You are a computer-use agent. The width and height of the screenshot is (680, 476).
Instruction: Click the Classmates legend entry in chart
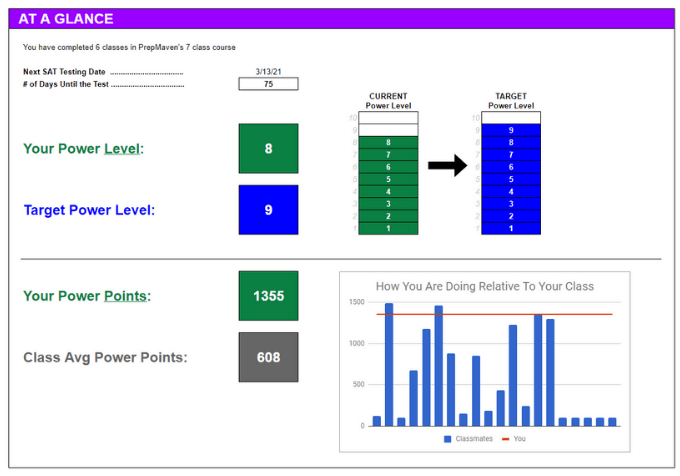pyautogui.click(x=467, y=439)
